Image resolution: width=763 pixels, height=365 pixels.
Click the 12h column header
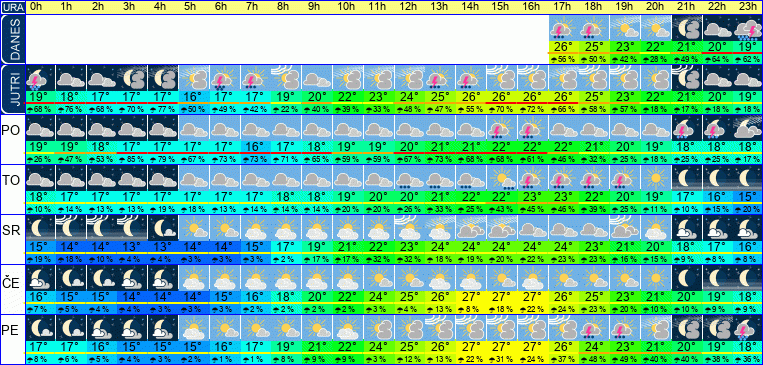click(409, 7)
